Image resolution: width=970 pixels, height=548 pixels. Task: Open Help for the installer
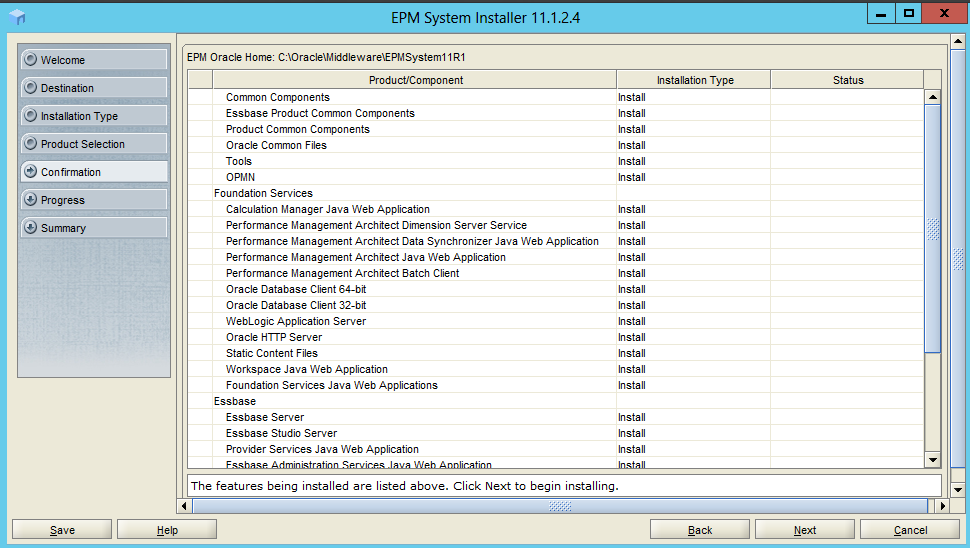(x=167, y=529)
